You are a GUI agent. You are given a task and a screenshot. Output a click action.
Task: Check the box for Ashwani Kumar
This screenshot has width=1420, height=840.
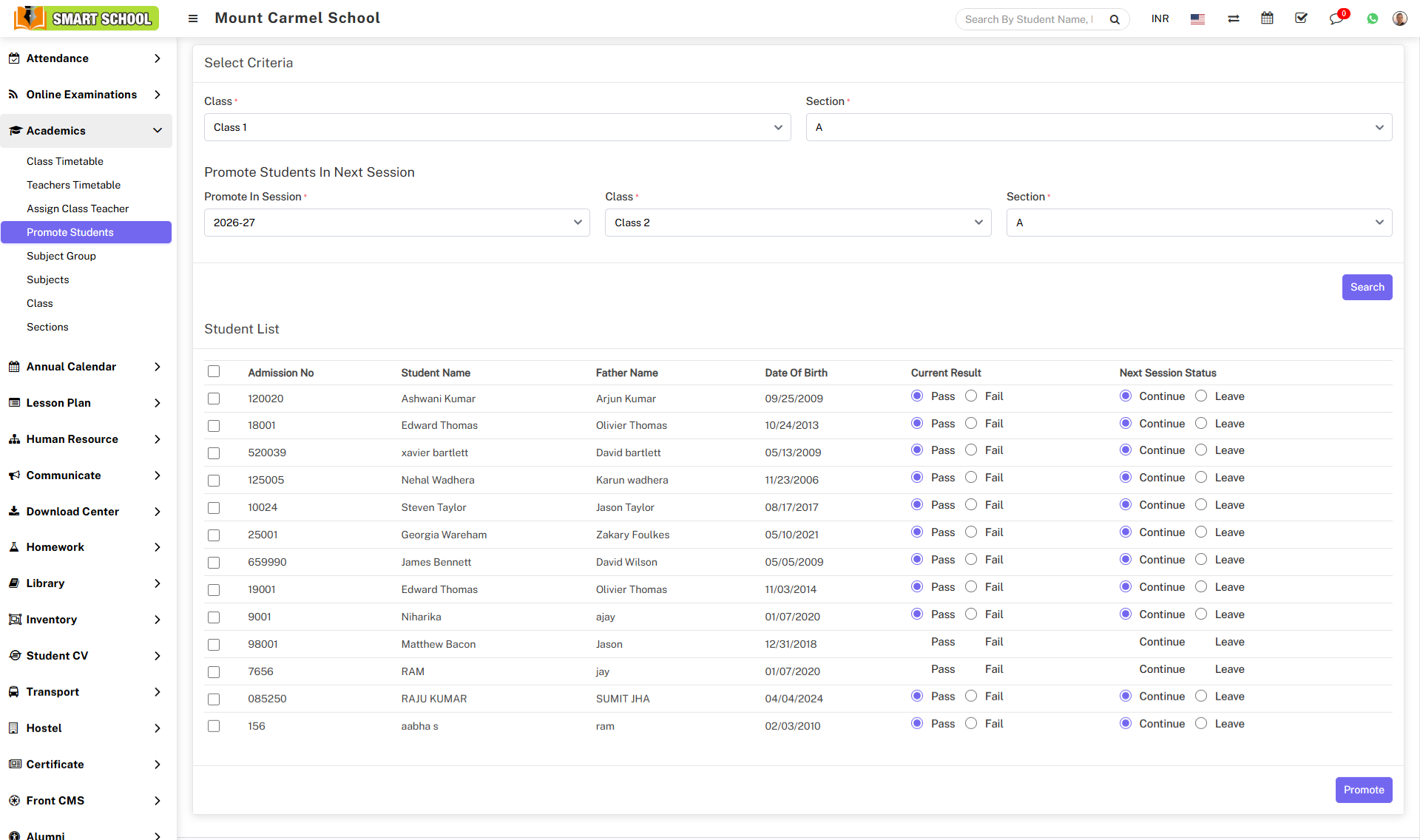click(x=214, y=399)
